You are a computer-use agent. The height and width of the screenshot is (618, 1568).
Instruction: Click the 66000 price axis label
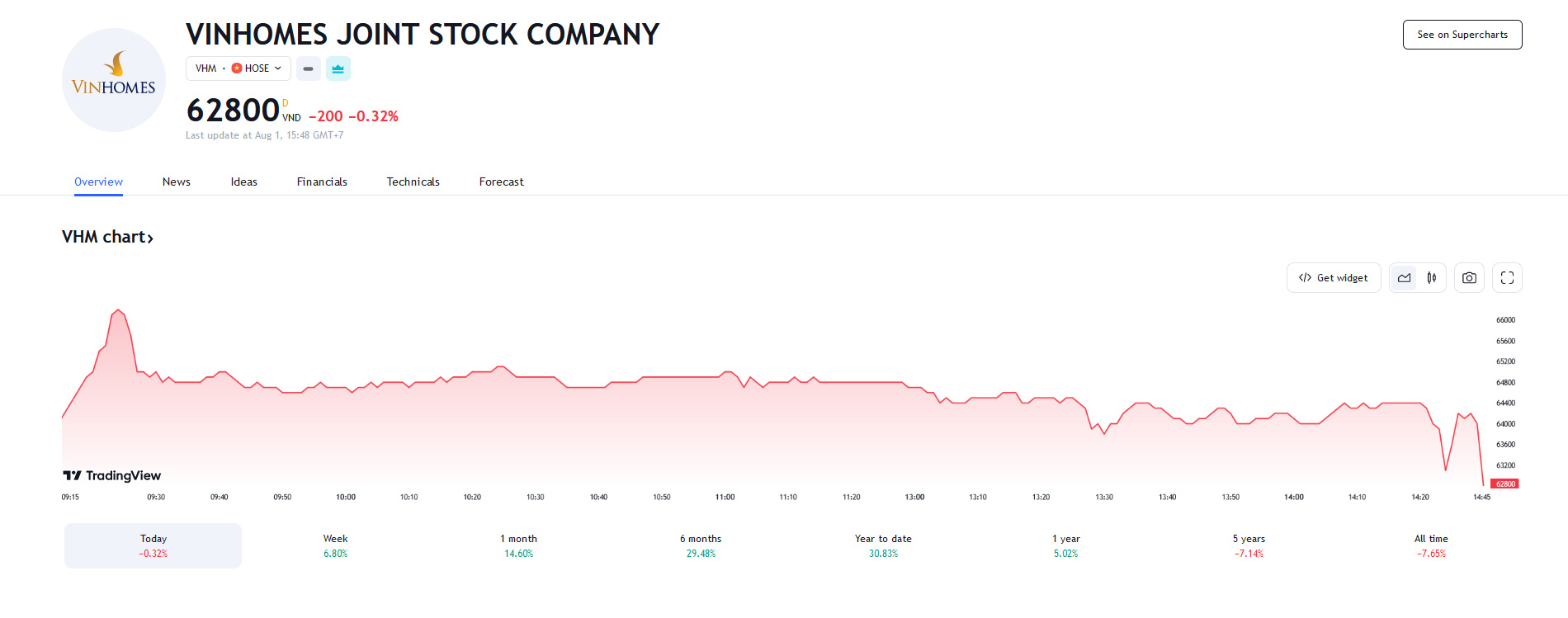(1506, 320)
